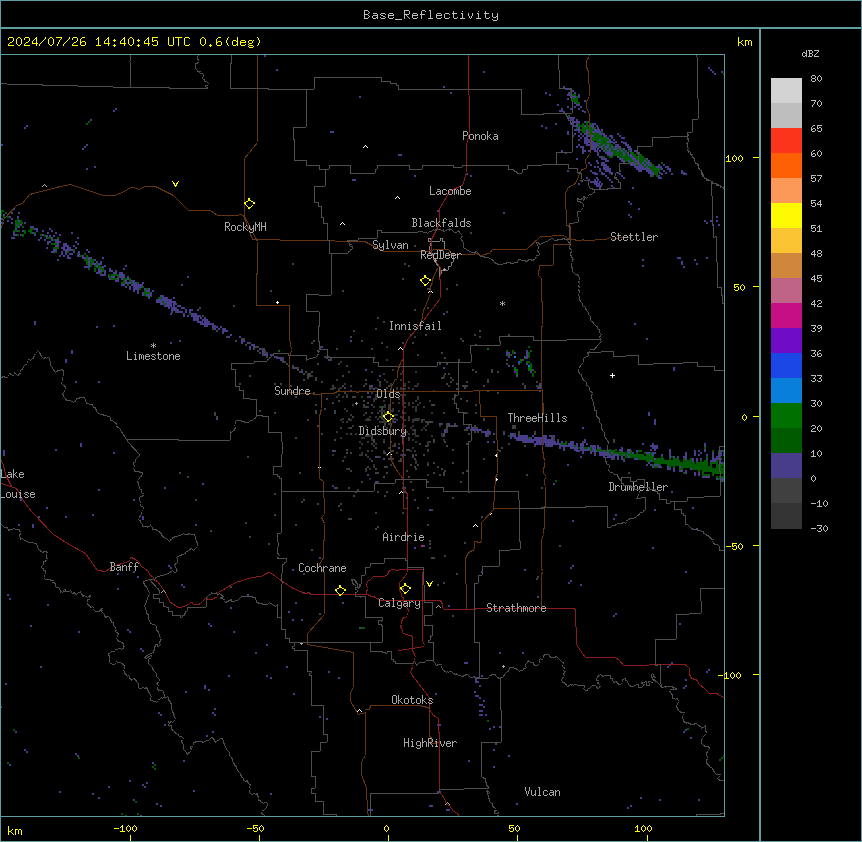The width and height of the screenshot is (862, 842).
Task: Click the RedDeer city label
Action: (440, 255)
